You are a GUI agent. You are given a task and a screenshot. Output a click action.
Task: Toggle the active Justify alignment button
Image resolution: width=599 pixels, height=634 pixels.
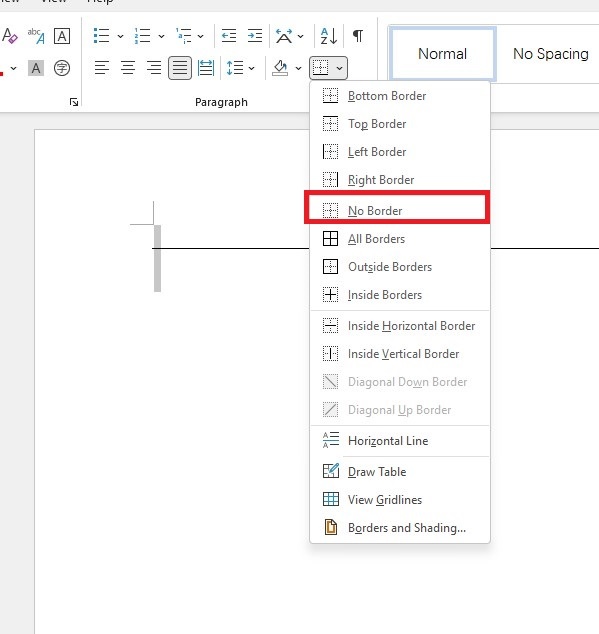180,68
